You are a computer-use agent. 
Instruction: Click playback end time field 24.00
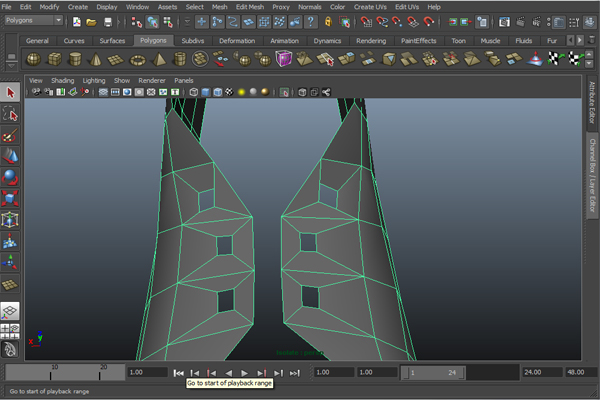542,372
